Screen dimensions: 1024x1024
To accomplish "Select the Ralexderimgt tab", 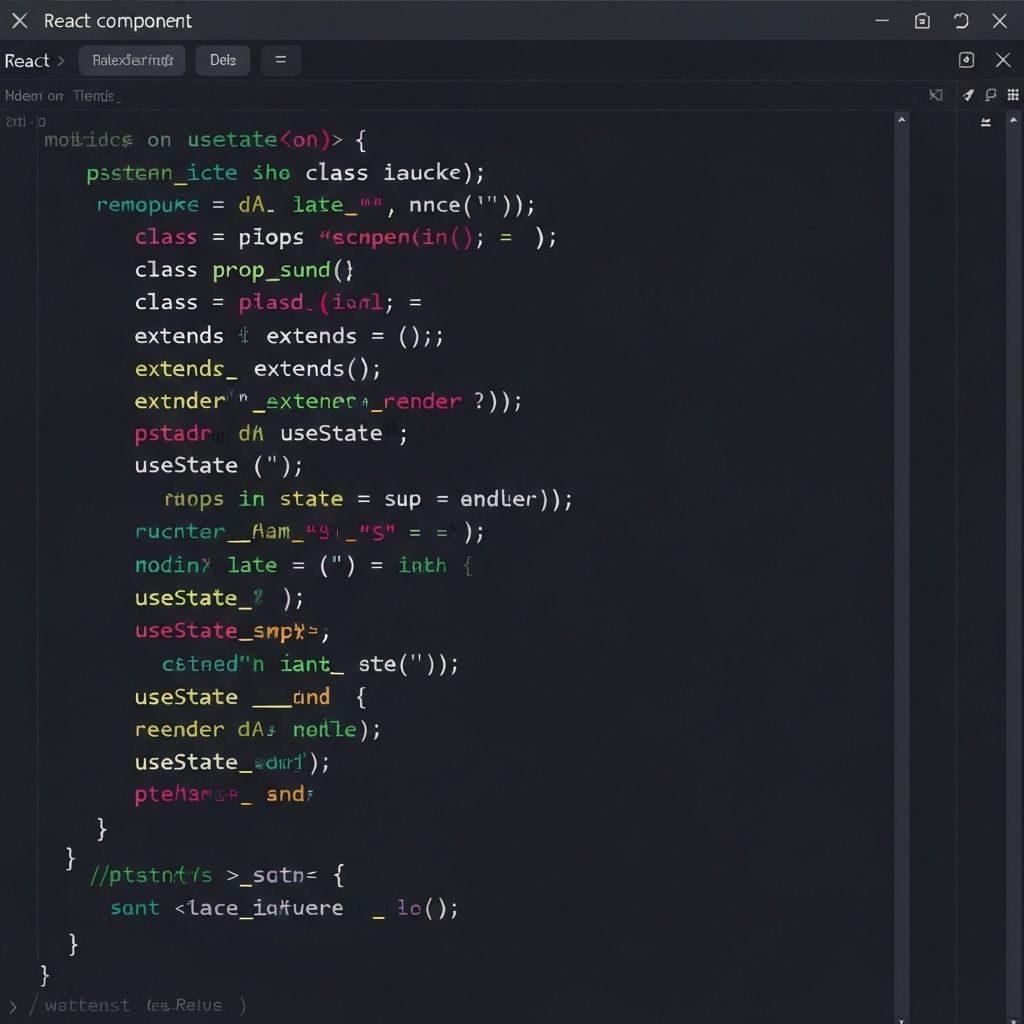I will 133,60.
